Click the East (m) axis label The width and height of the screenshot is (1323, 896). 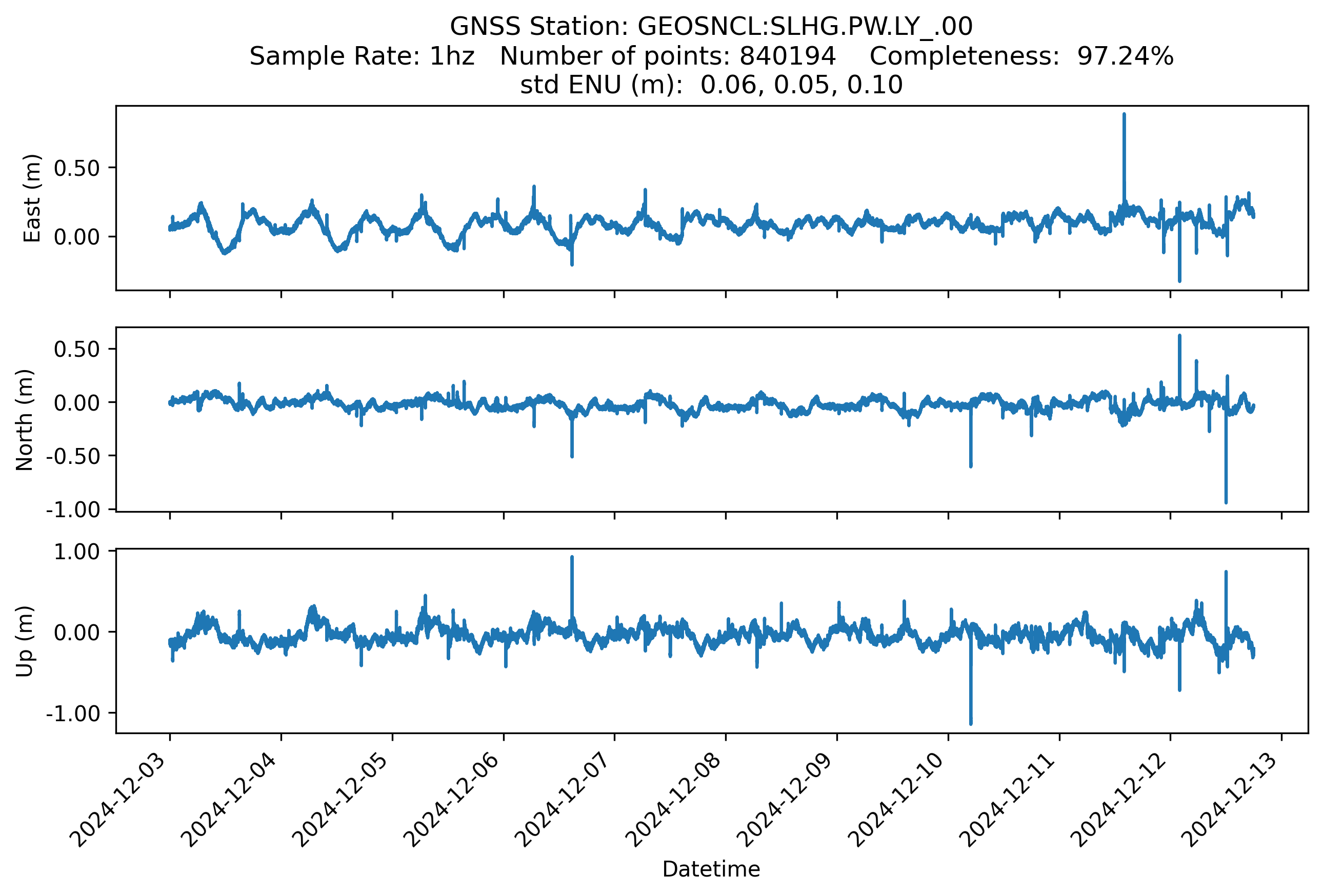click(x=32, y=198)
